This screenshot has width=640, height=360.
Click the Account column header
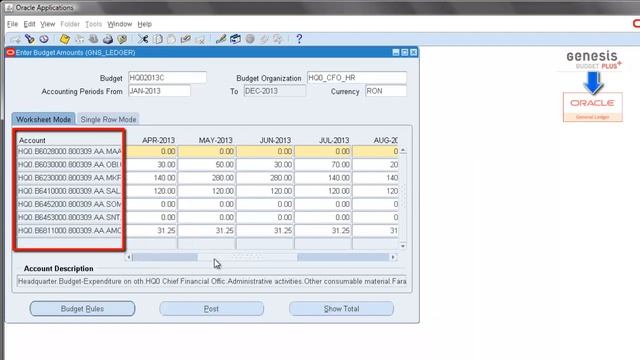click(32, 140)
